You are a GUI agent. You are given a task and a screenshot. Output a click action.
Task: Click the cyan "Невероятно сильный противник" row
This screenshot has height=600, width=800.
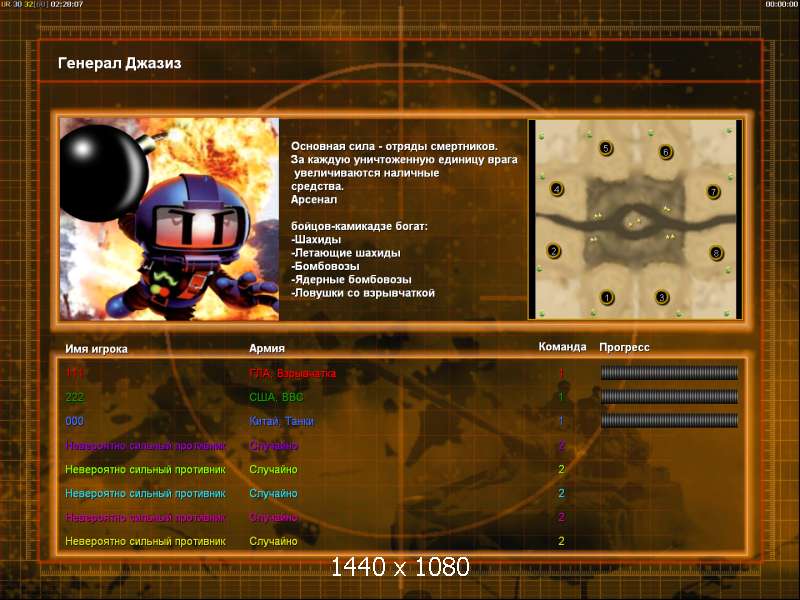tap(145, 493)
